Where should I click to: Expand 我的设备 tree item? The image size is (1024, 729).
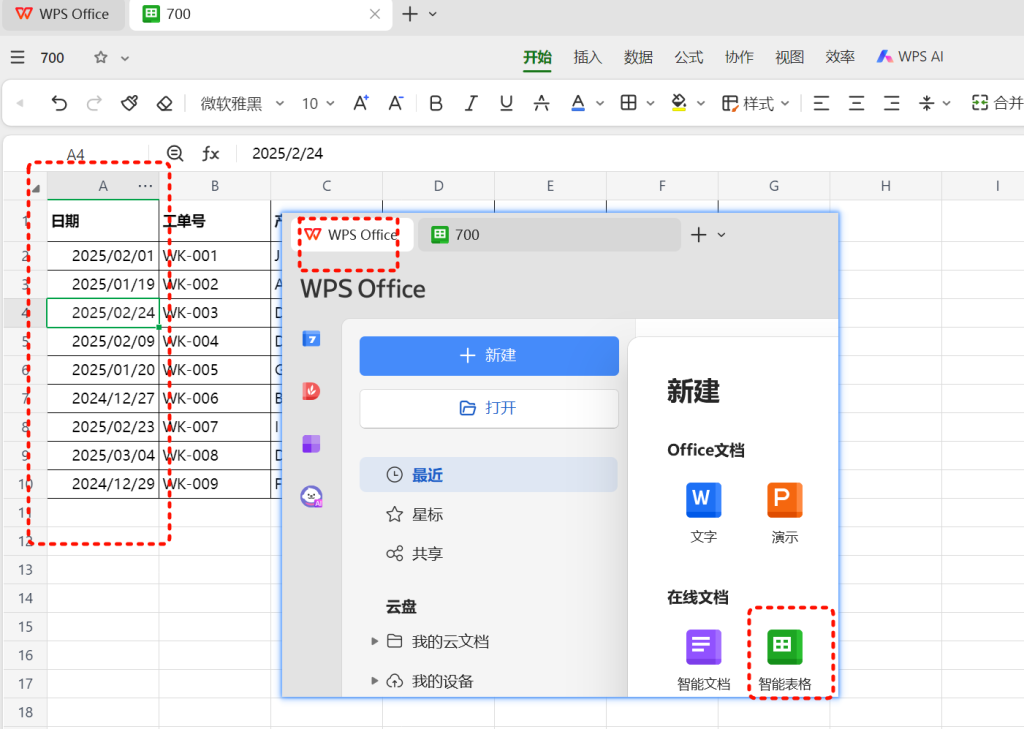[374, 681]
